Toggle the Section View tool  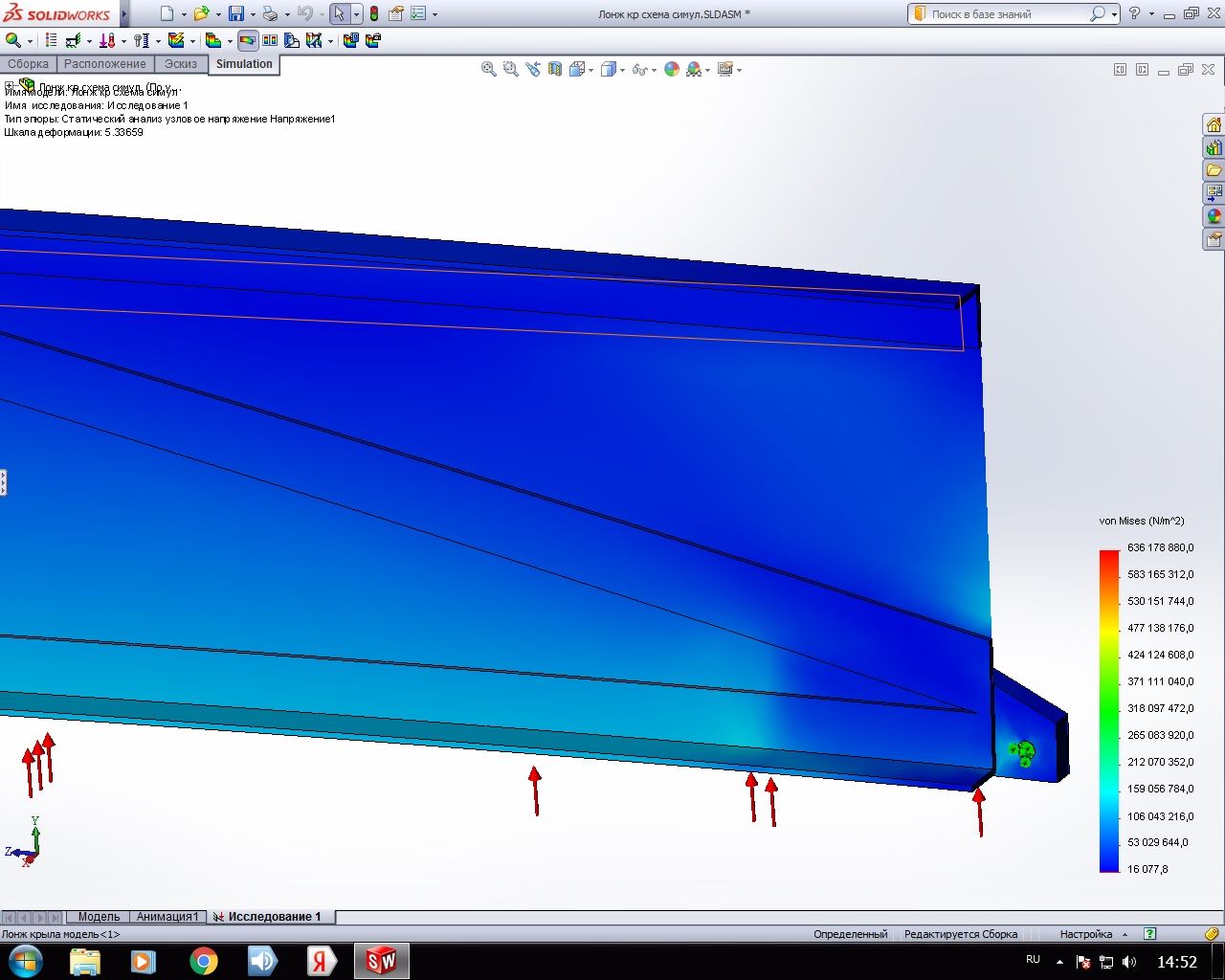(x=555, y=69)
